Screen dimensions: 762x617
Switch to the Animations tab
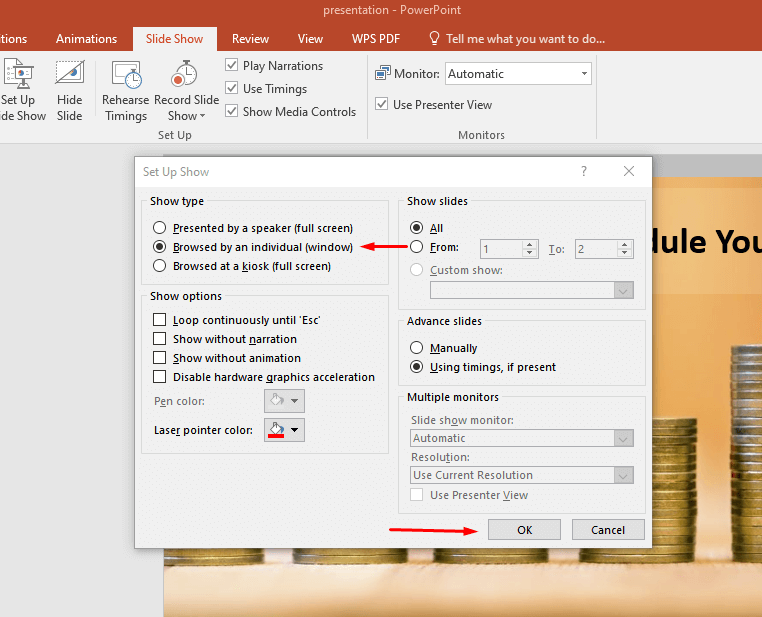pyautogui.click(x=86, y=39)
